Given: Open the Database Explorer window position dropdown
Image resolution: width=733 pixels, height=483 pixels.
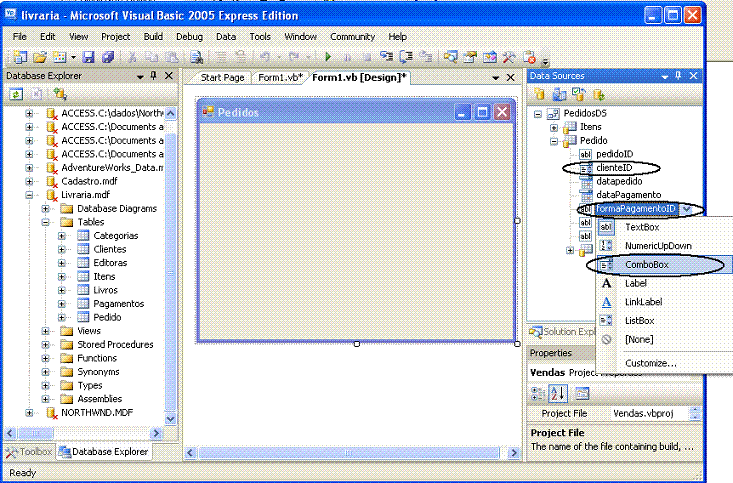Looking at the screenshot, I should point(140,76).
